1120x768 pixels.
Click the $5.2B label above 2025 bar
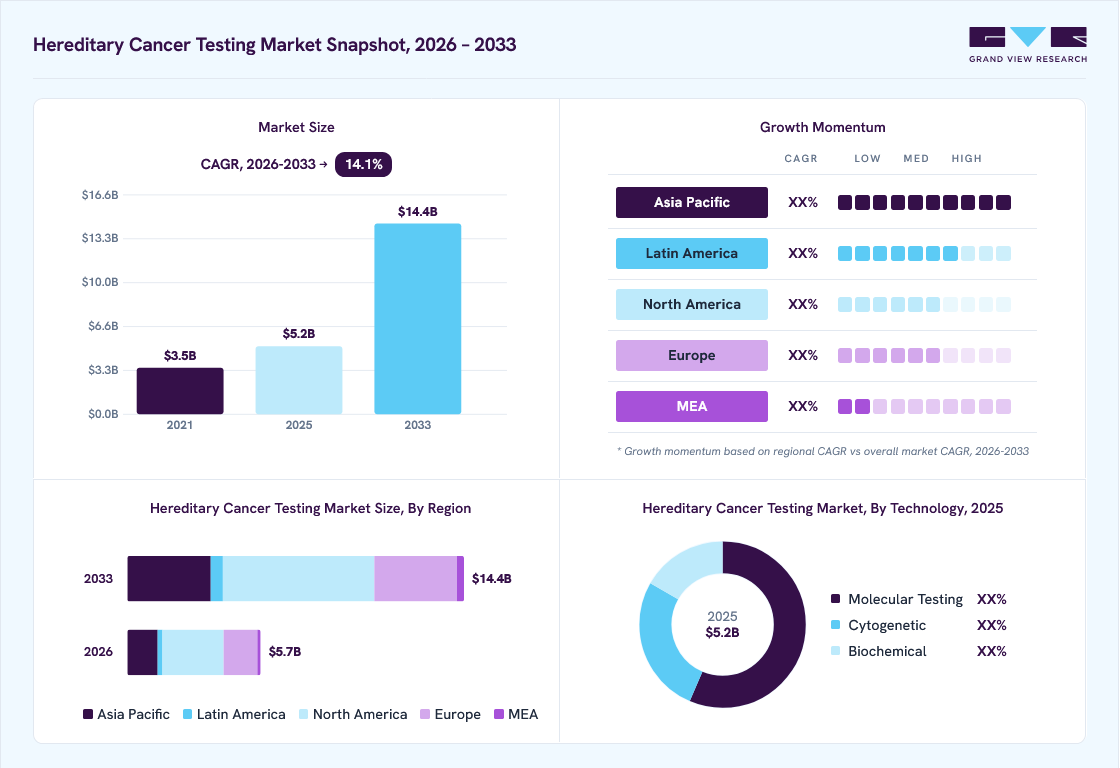pos(299,334)
